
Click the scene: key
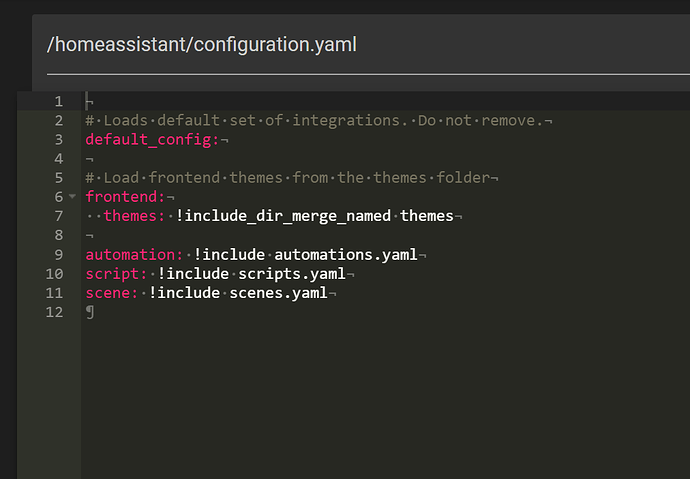[x=112, y=293]
